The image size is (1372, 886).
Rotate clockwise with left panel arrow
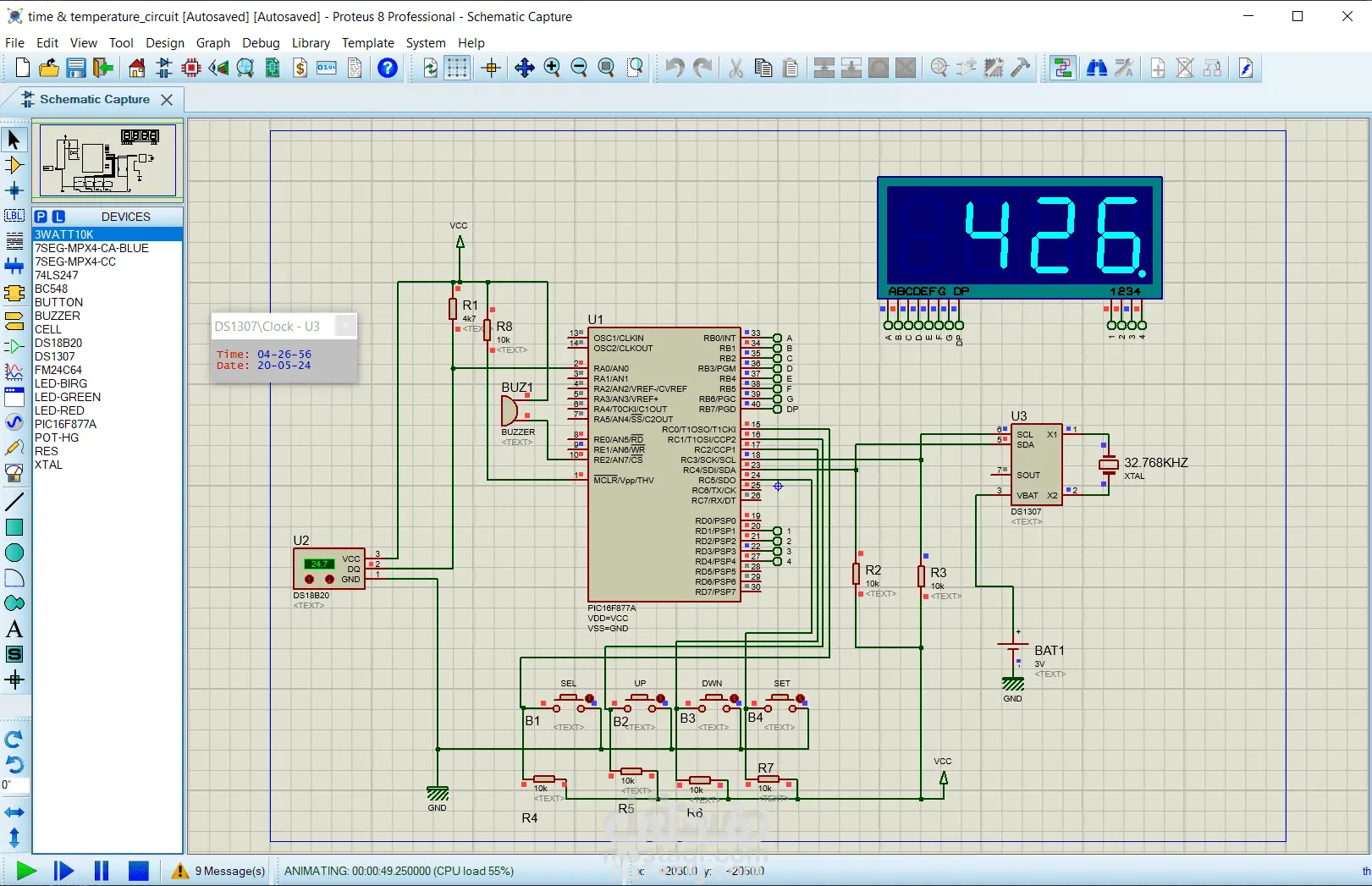[14, 739]
